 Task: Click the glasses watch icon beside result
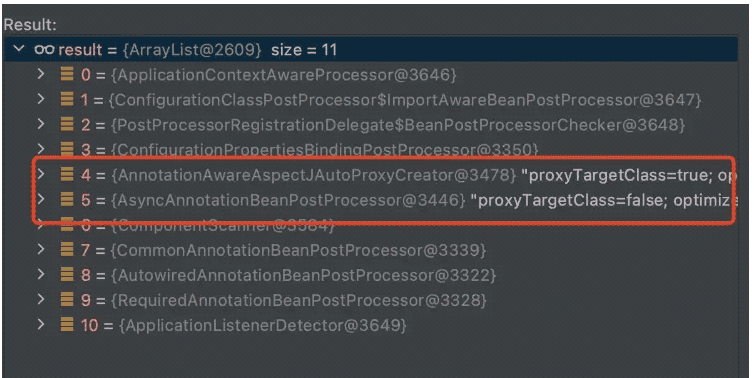pyautogui.click(x=44, y=49)
